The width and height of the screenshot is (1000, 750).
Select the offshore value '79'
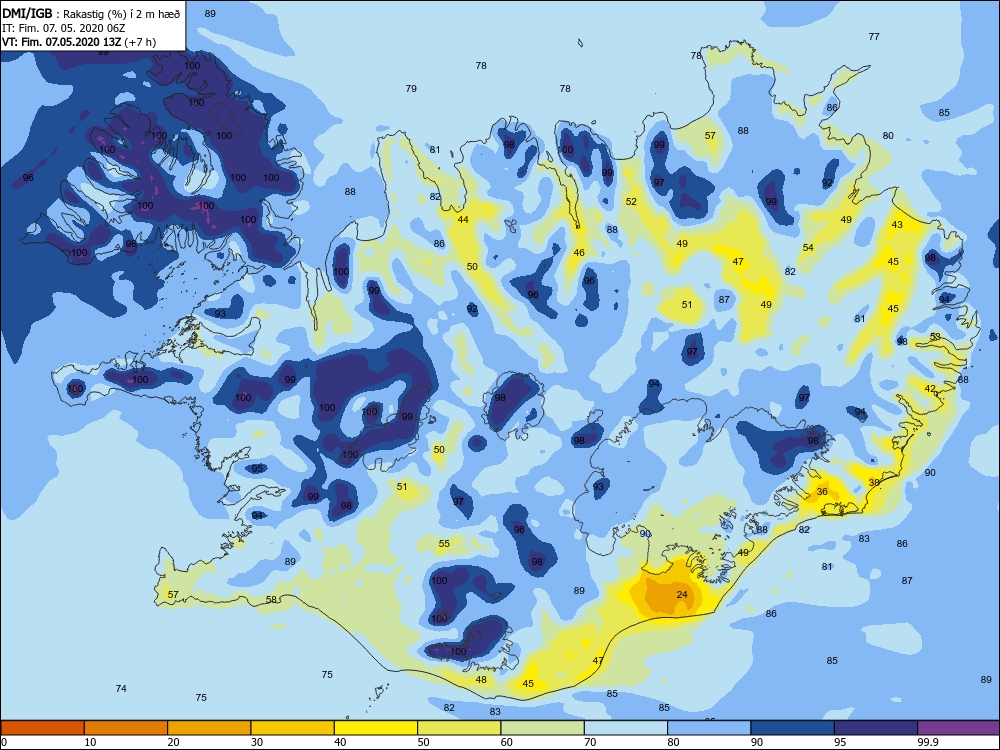(411, 89)
